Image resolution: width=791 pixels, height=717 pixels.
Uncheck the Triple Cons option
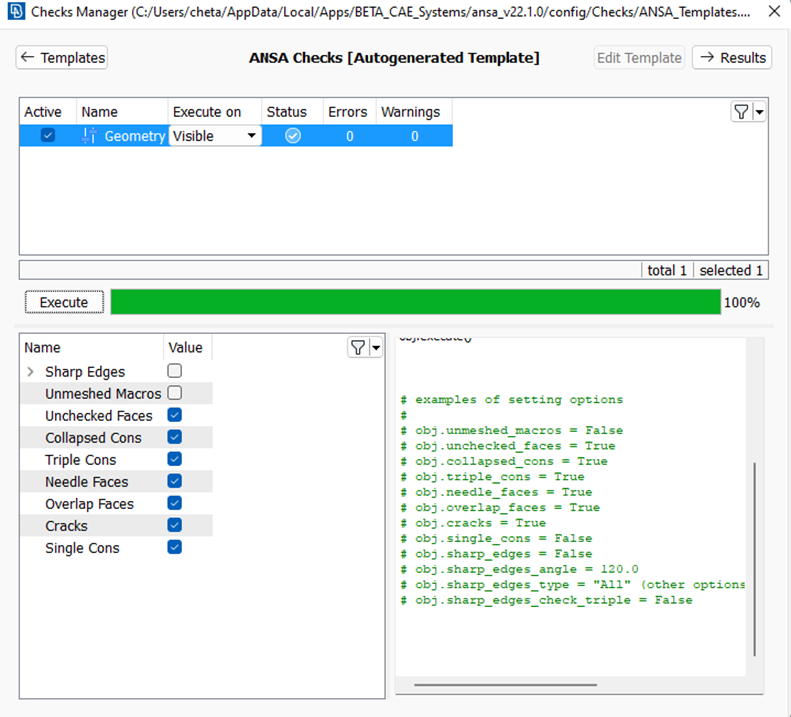pos(175,459)
